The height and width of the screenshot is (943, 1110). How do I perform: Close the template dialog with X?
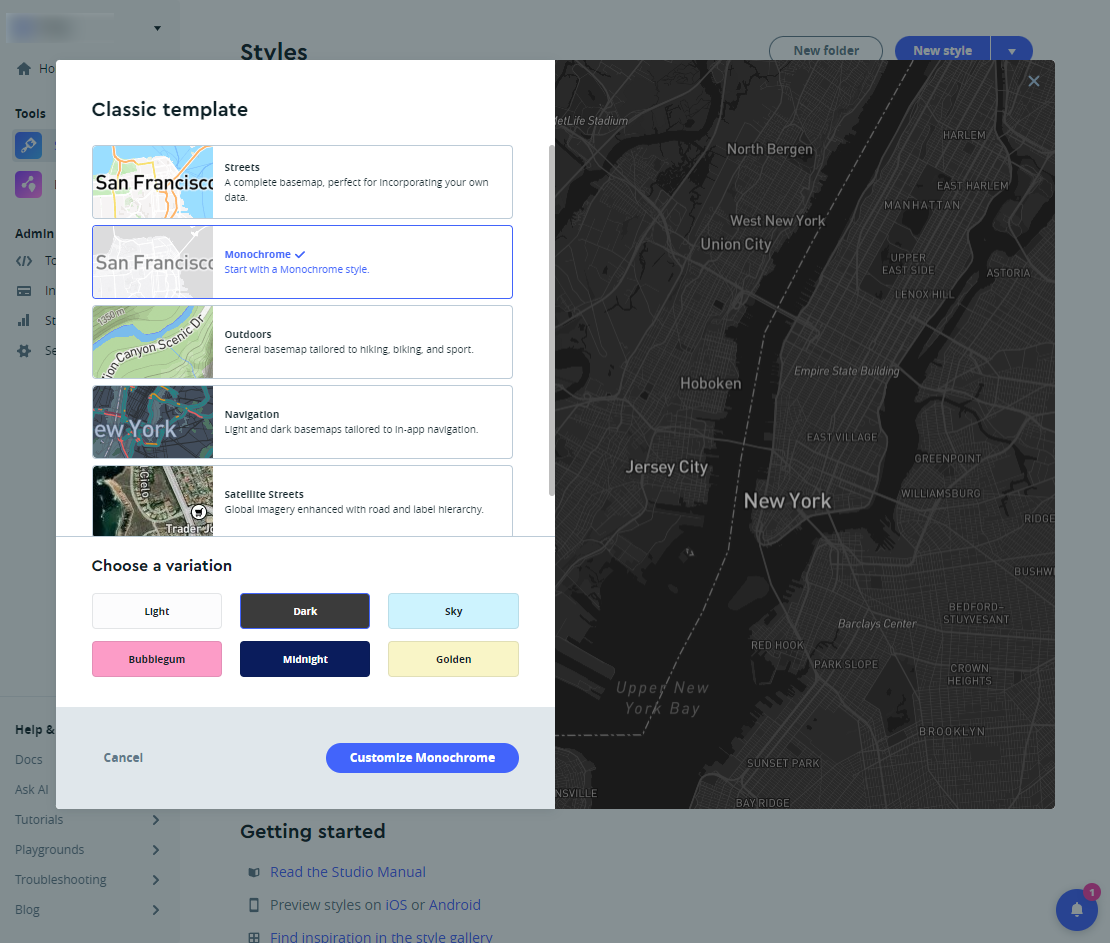pos(1034,81)
